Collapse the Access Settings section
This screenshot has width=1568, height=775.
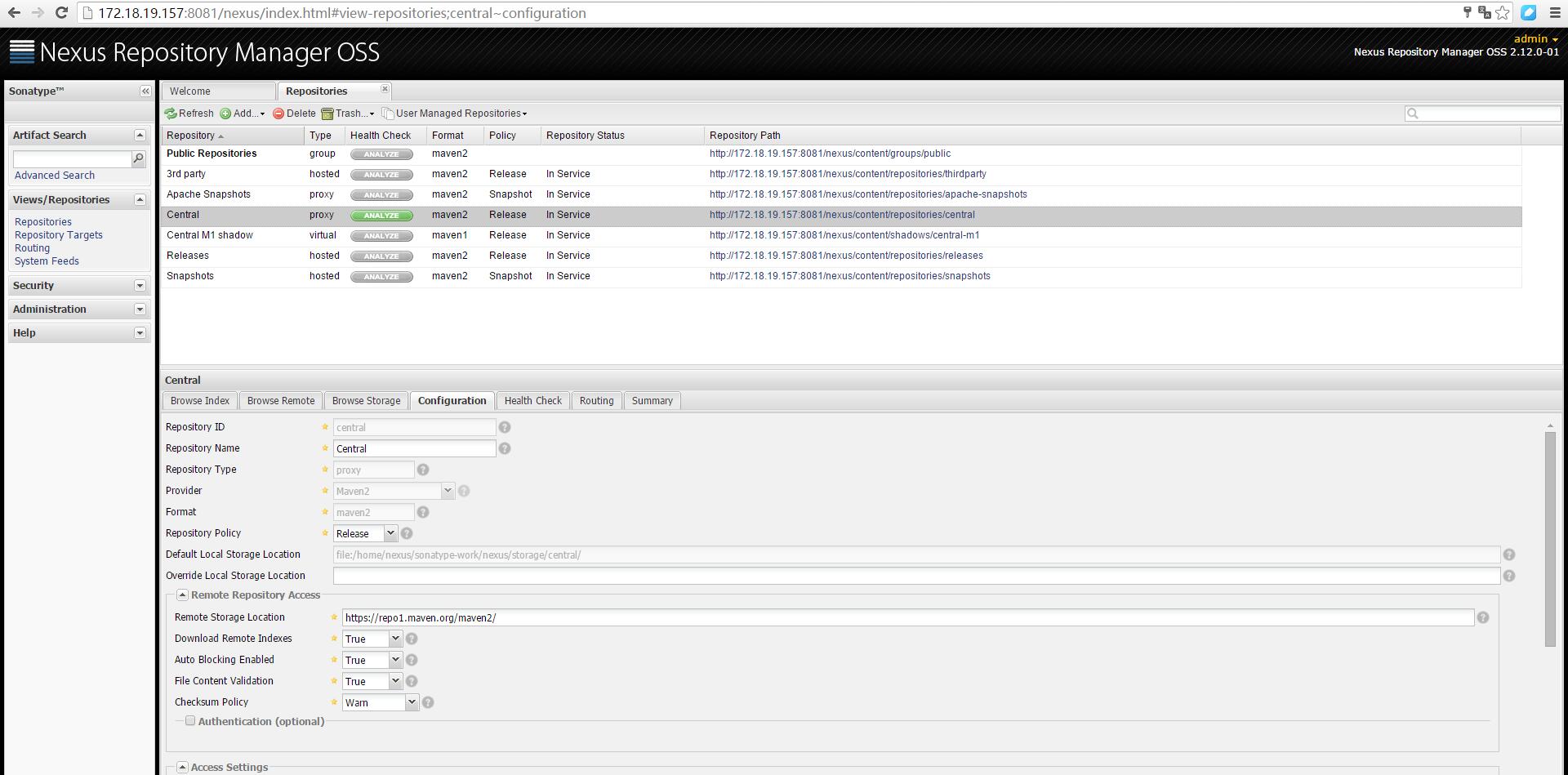(183, 768)
